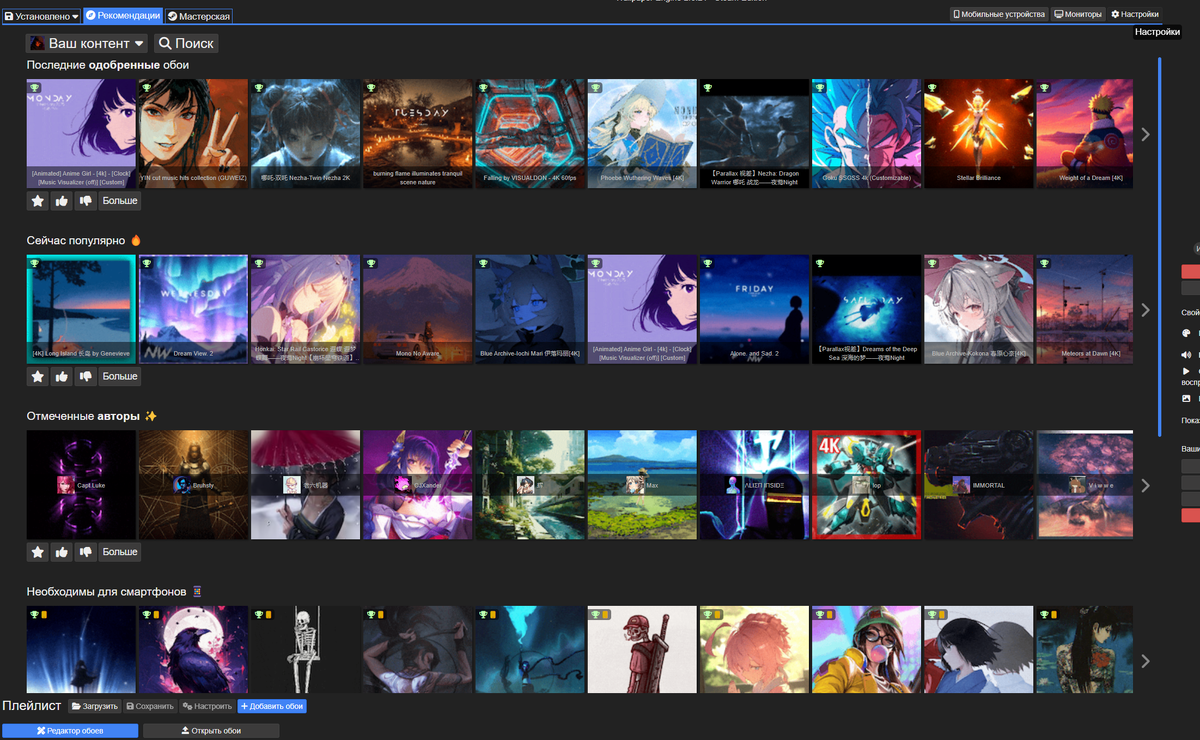Select the YIN cut music hits collection wallpaper
The width and height of the screenshot is (1200, 740).
tap(193, 134)
